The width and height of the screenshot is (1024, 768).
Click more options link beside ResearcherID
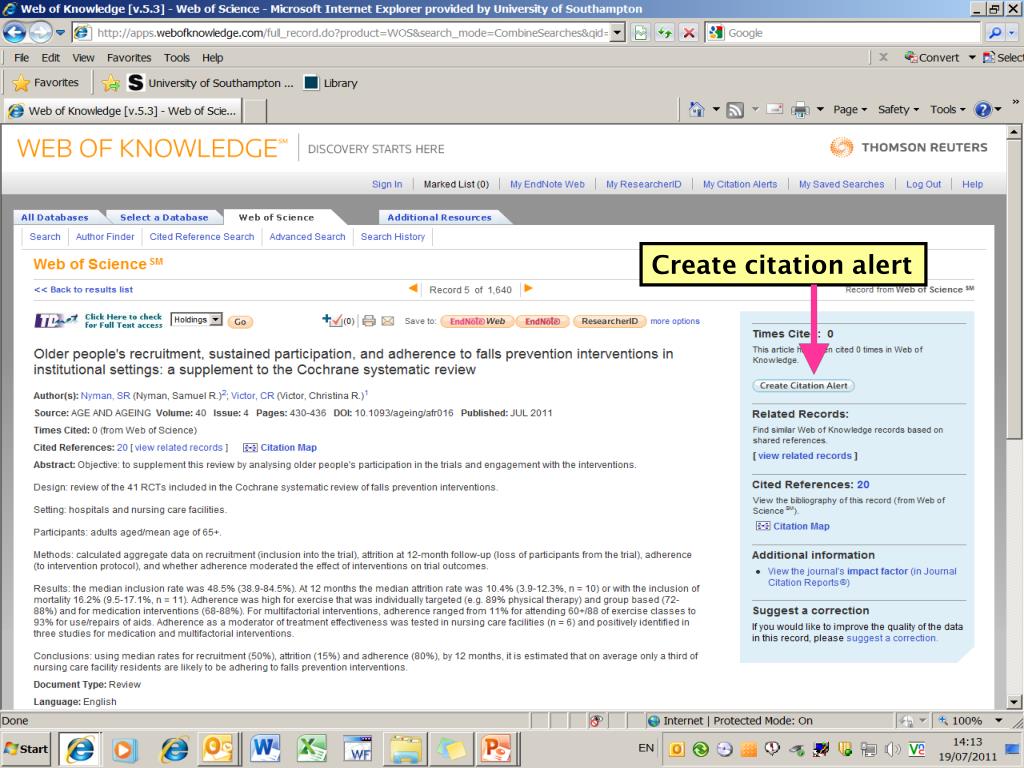pos(675,321)
